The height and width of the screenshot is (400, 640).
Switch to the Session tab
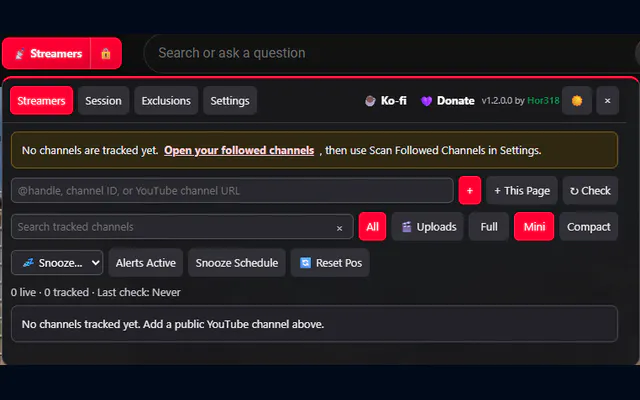click(x=103, y=101)
